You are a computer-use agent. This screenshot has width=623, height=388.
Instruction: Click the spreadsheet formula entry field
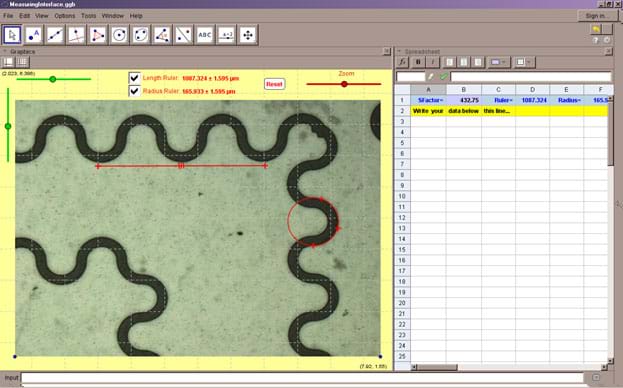[530, 76]
